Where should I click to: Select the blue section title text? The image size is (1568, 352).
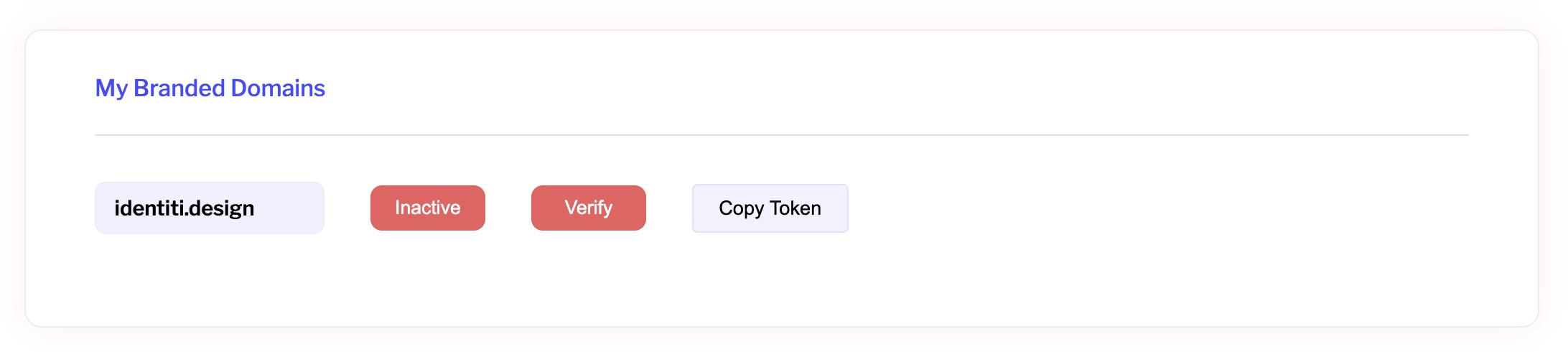[210, 88]
